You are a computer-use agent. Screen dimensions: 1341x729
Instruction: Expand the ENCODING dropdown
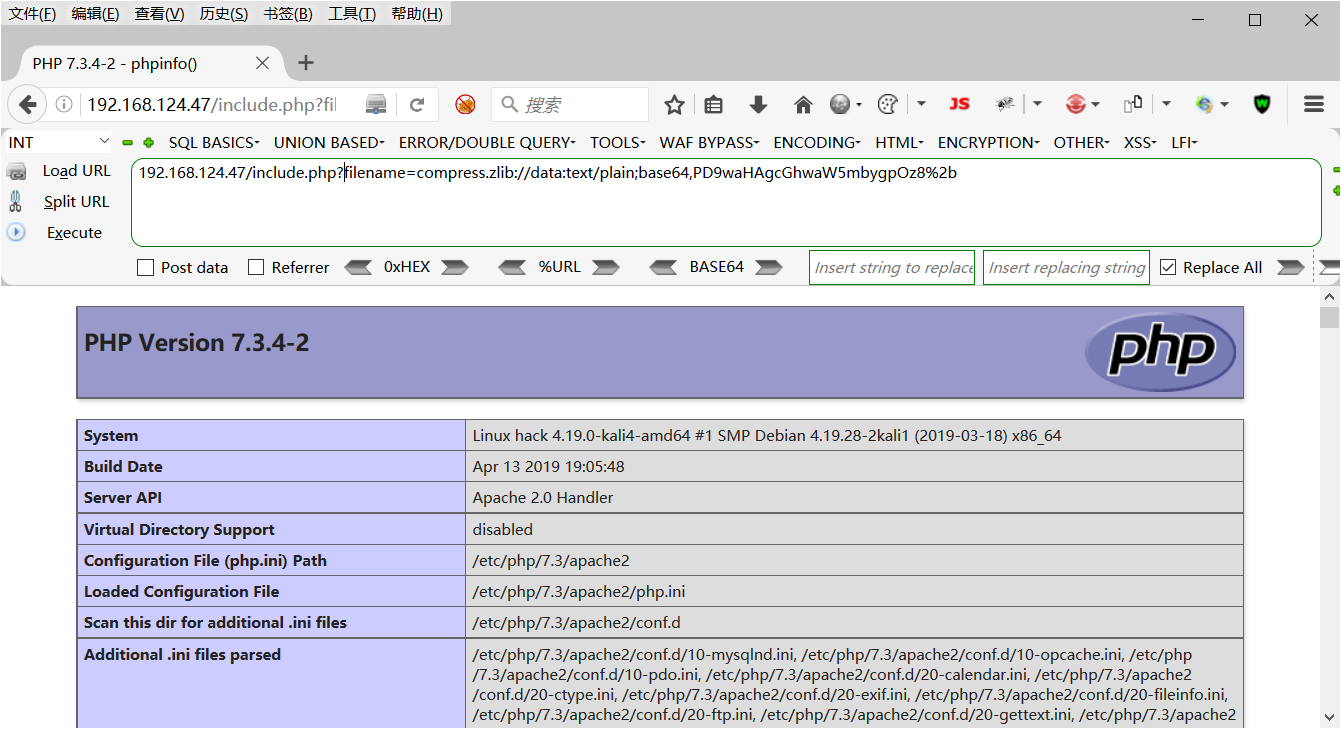pyautogui.click(x=818, y=143)
